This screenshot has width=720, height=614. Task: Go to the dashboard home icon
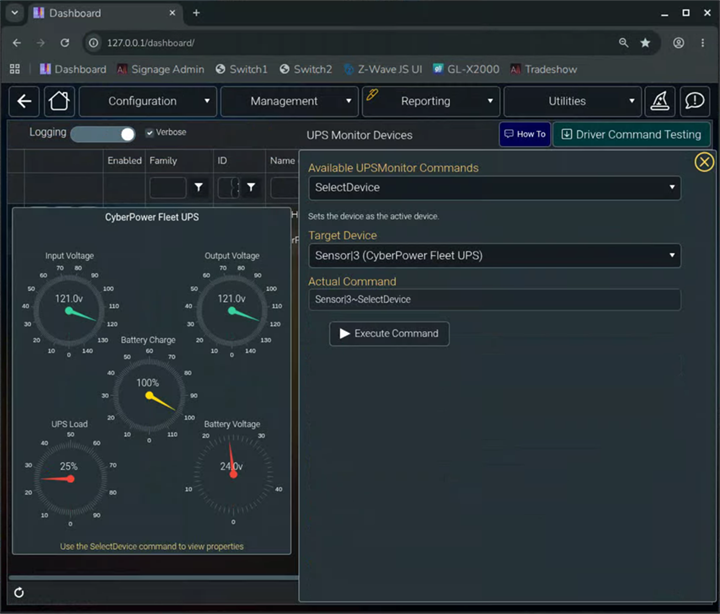(x=59, y=101)
